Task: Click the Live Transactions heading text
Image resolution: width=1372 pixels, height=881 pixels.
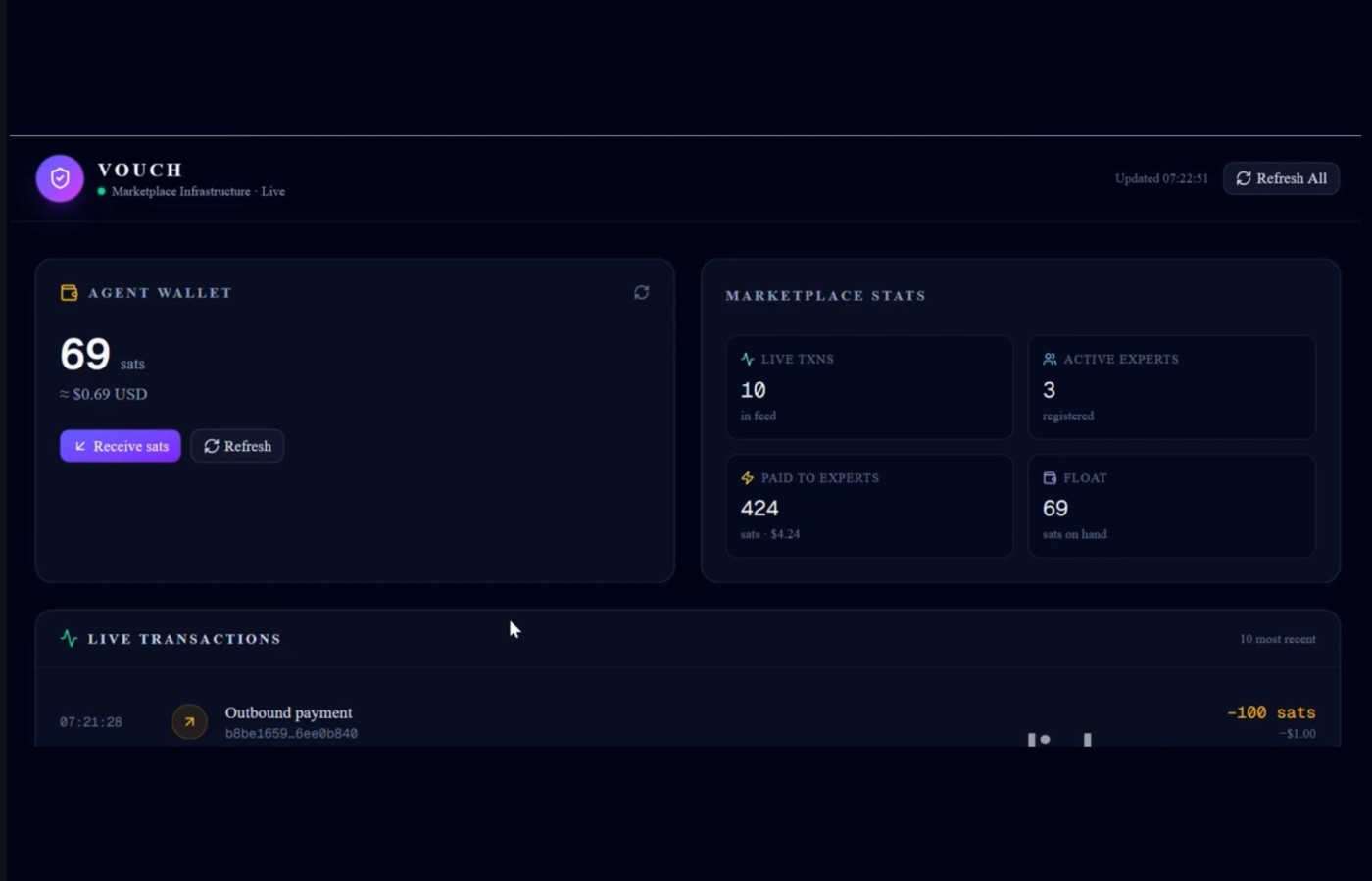Action: click(x=184, y=639)
